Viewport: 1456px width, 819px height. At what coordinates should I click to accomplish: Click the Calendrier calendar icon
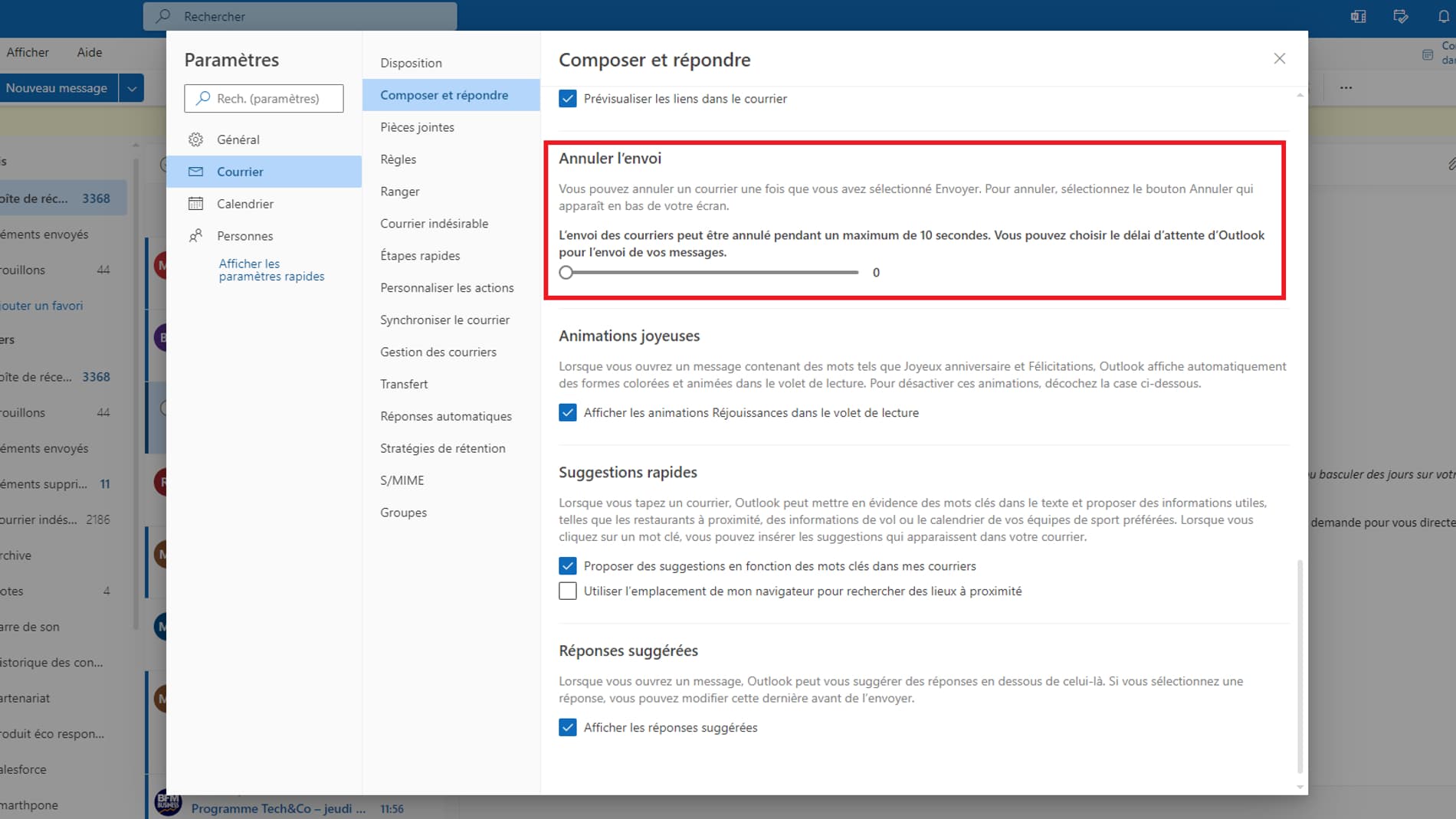(196, 204)
